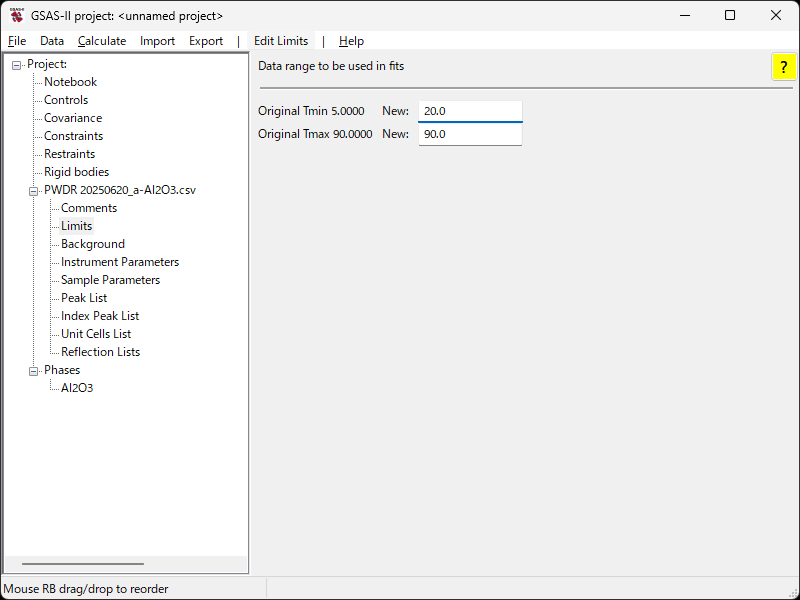Open the Edit Limits menu
This screenshot has height=600, width=800.
281,41
